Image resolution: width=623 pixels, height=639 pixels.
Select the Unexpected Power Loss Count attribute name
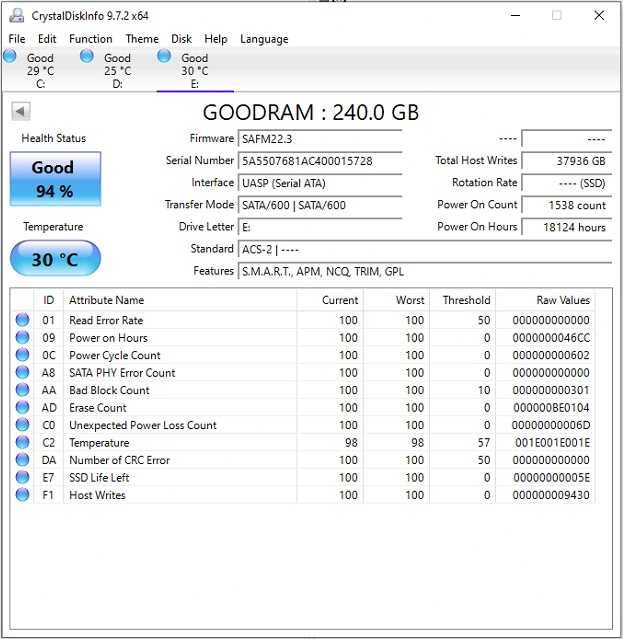[143, 425]
